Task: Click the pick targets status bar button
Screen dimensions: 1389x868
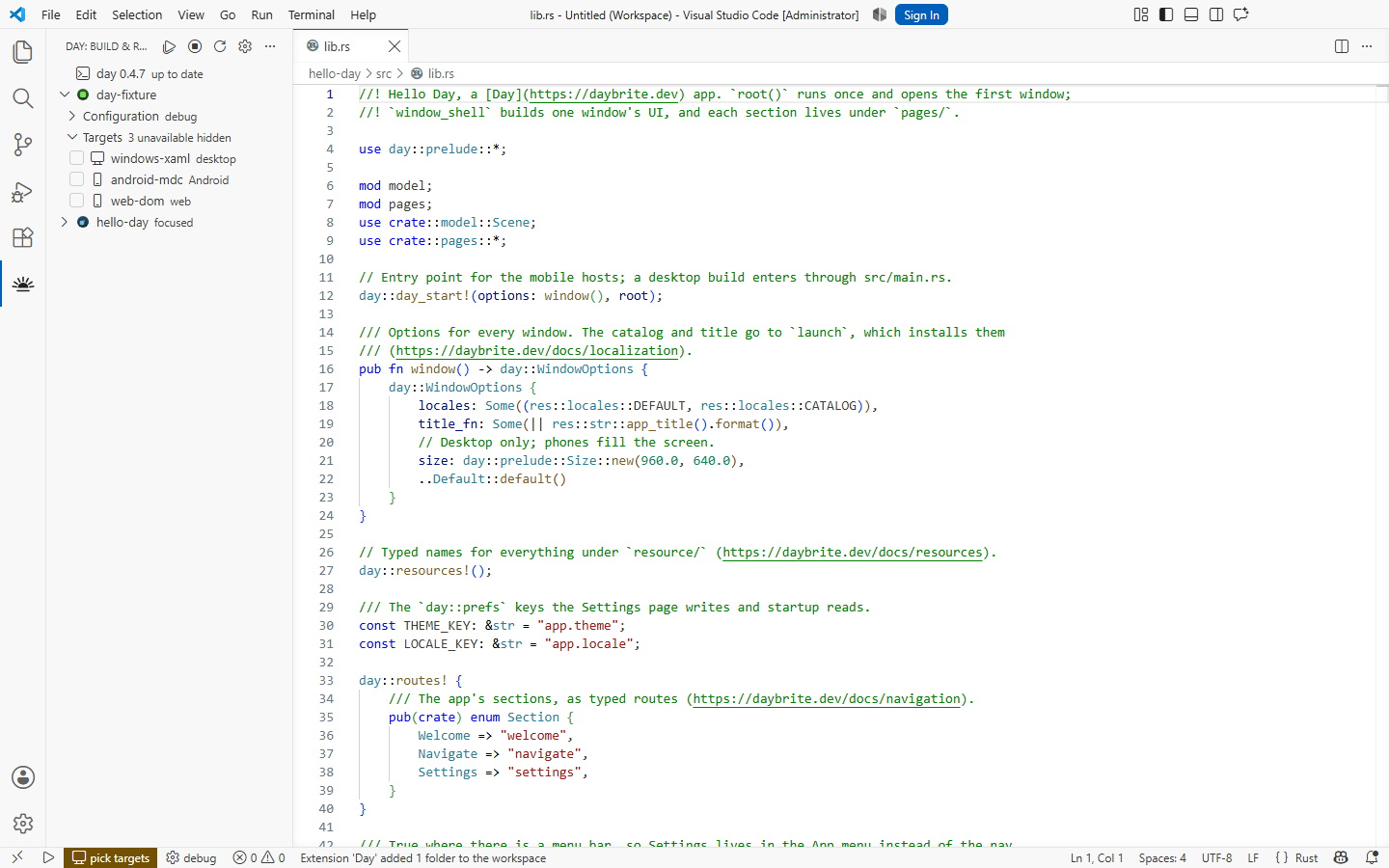Action: click(111, 857)
